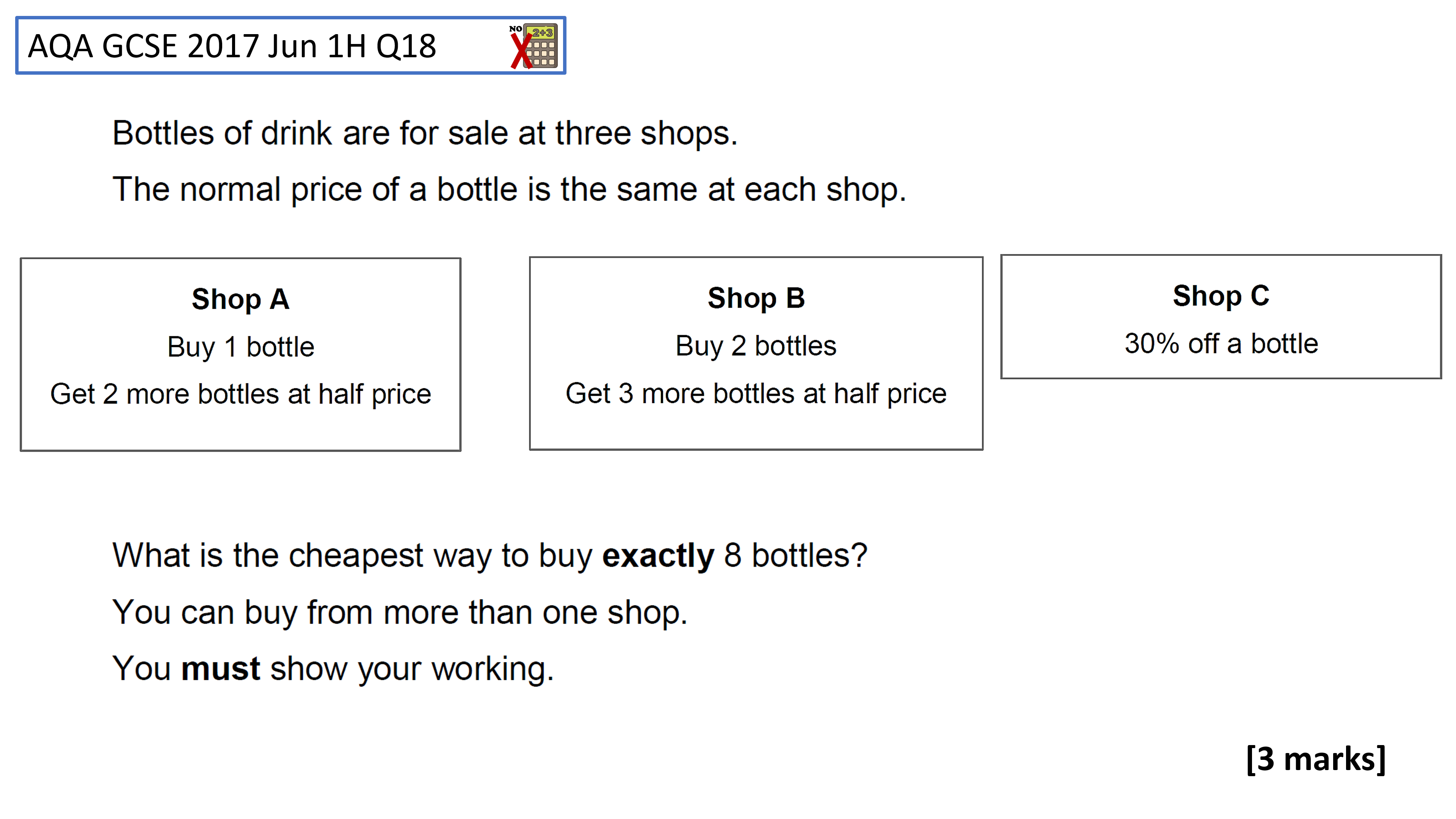Click the calculator display showing 2+3

(x=542, y=33)
